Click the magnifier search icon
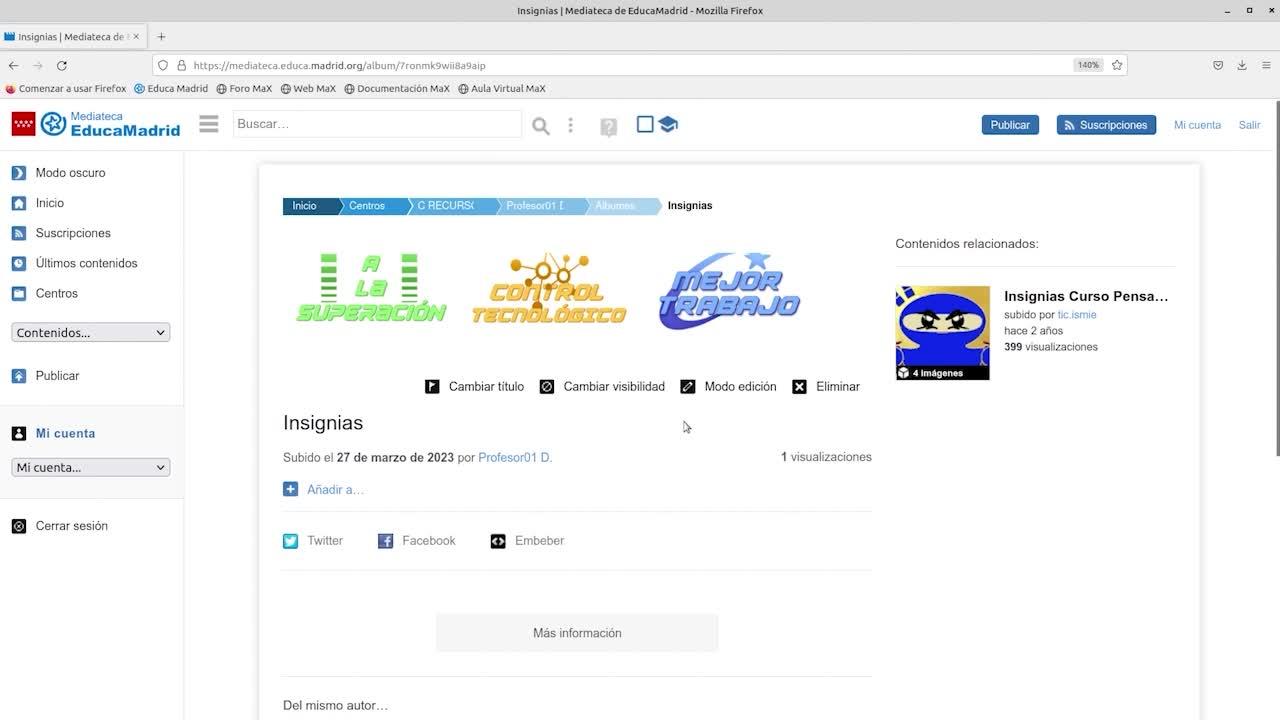 (541, 125)
